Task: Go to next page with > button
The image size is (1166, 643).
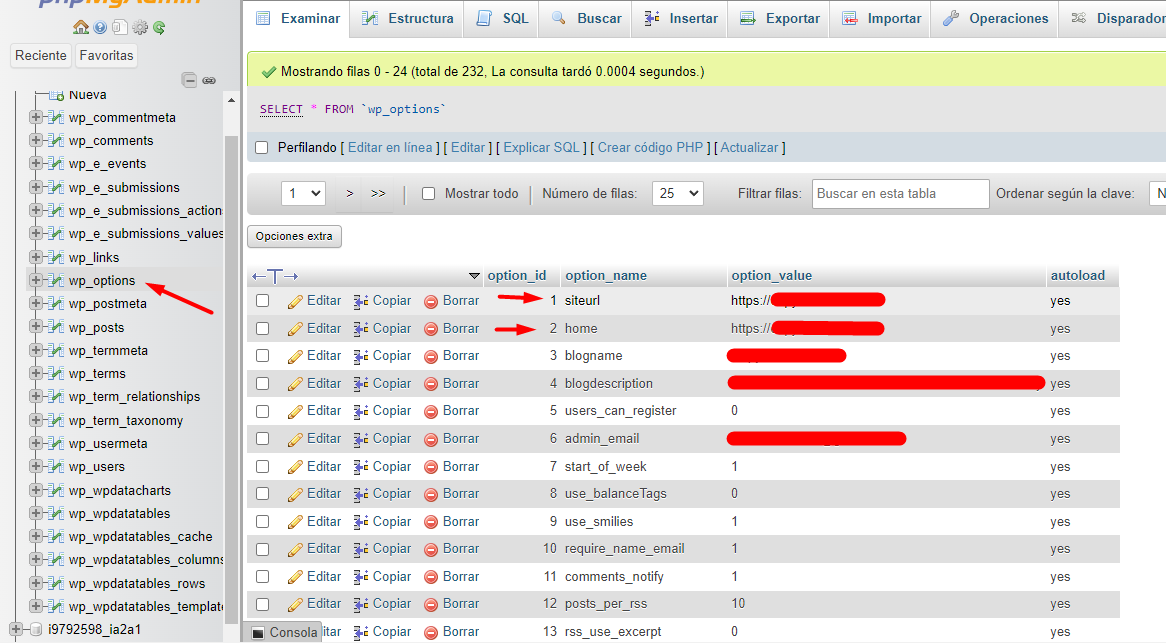Action: coord(350,193)
